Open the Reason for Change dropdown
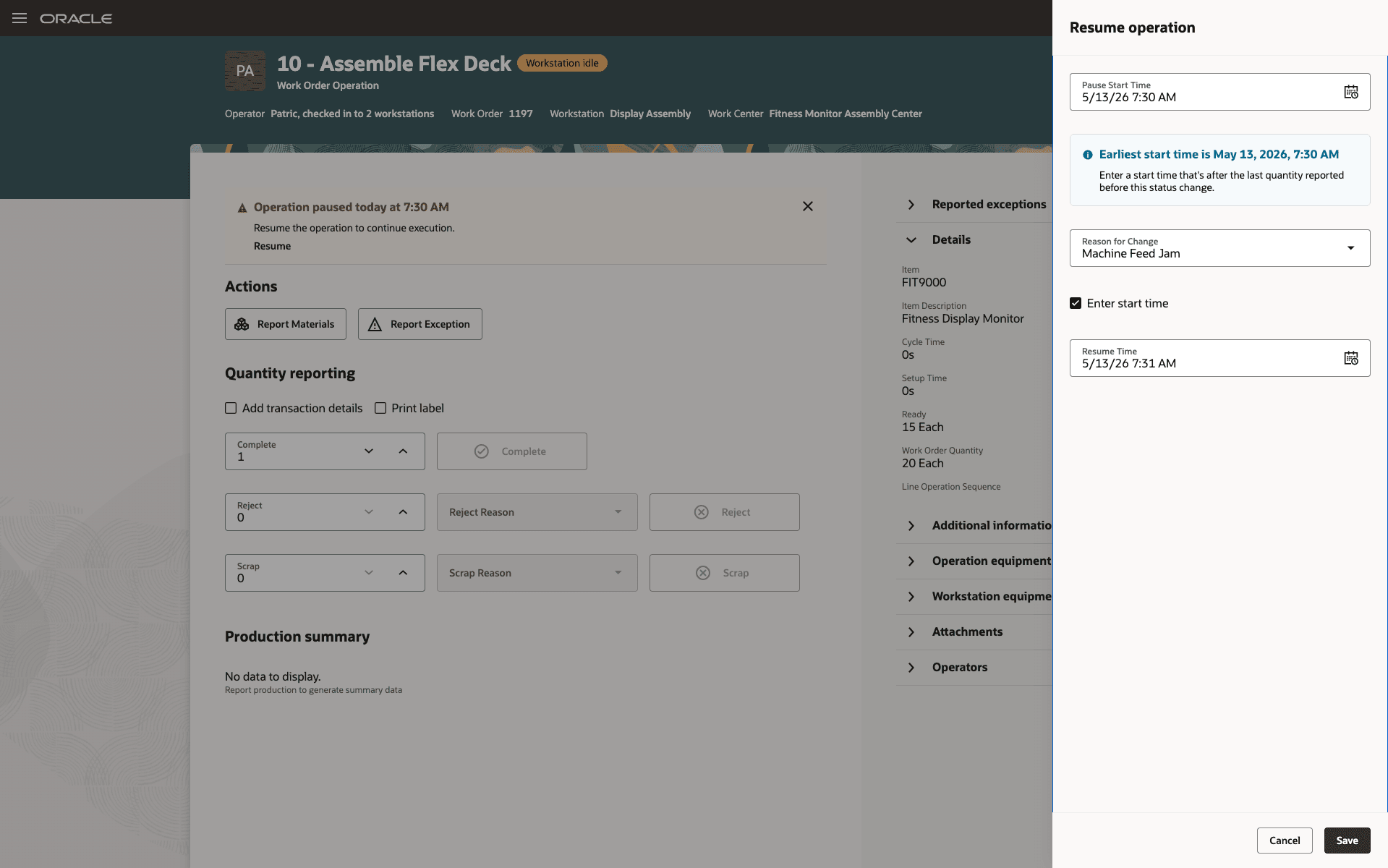 click(x=1350, y=248)
